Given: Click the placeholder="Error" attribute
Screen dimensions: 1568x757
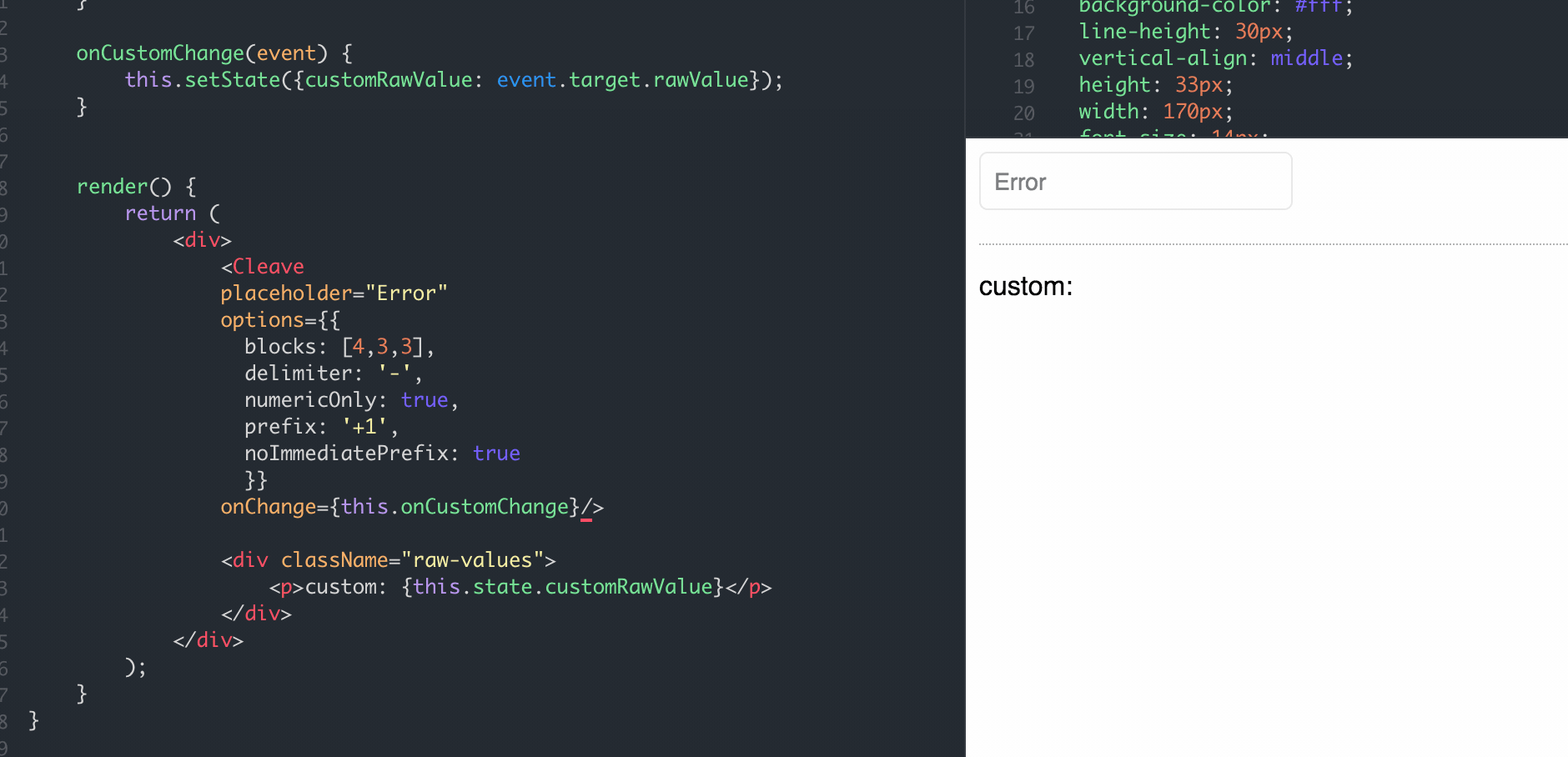Looking at the screenshot, I should point(334,293).
